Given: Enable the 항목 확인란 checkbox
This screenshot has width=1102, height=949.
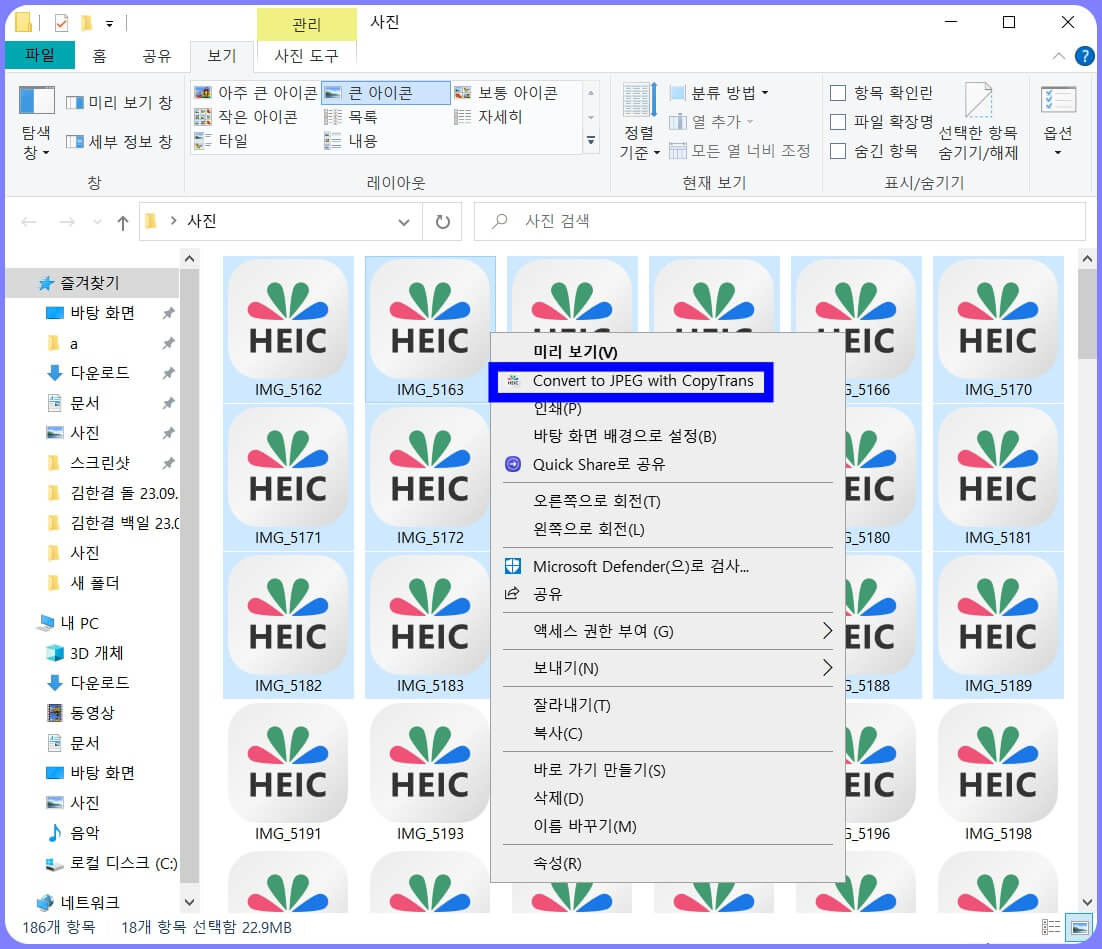Looking at the screenshot, I should 838,93.
